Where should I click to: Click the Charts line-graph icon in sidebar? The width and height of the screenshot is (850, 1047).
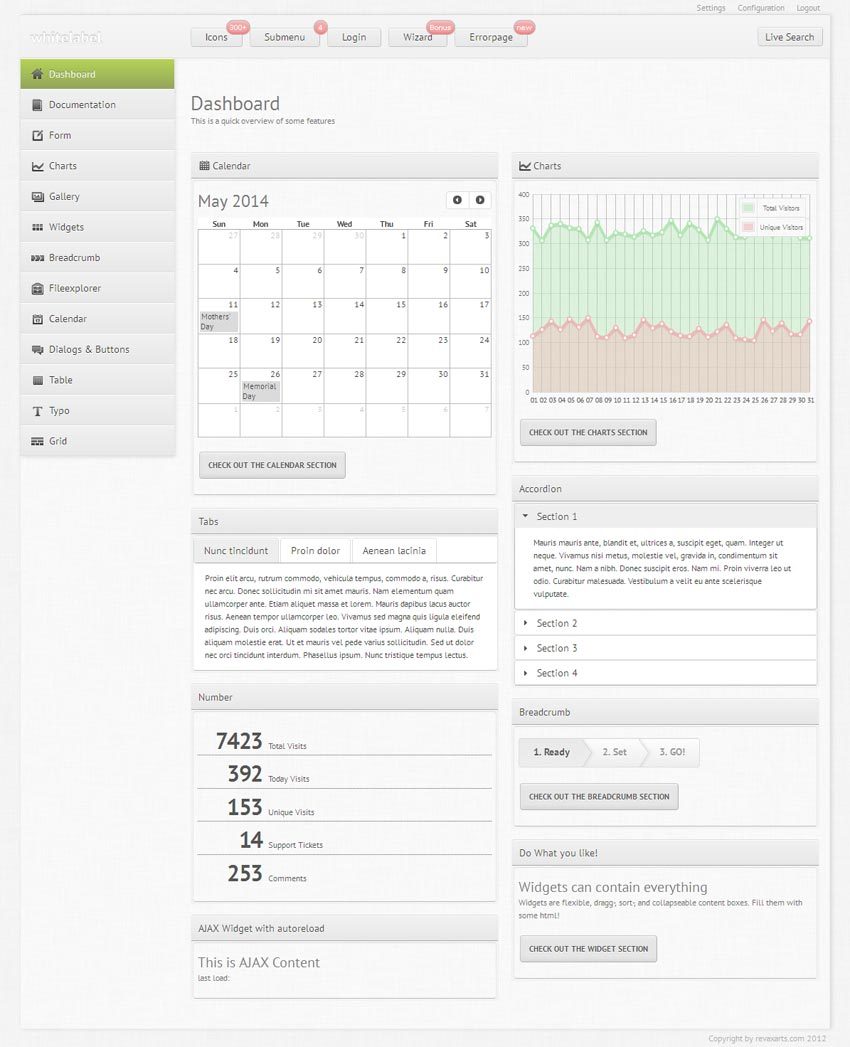37,166
